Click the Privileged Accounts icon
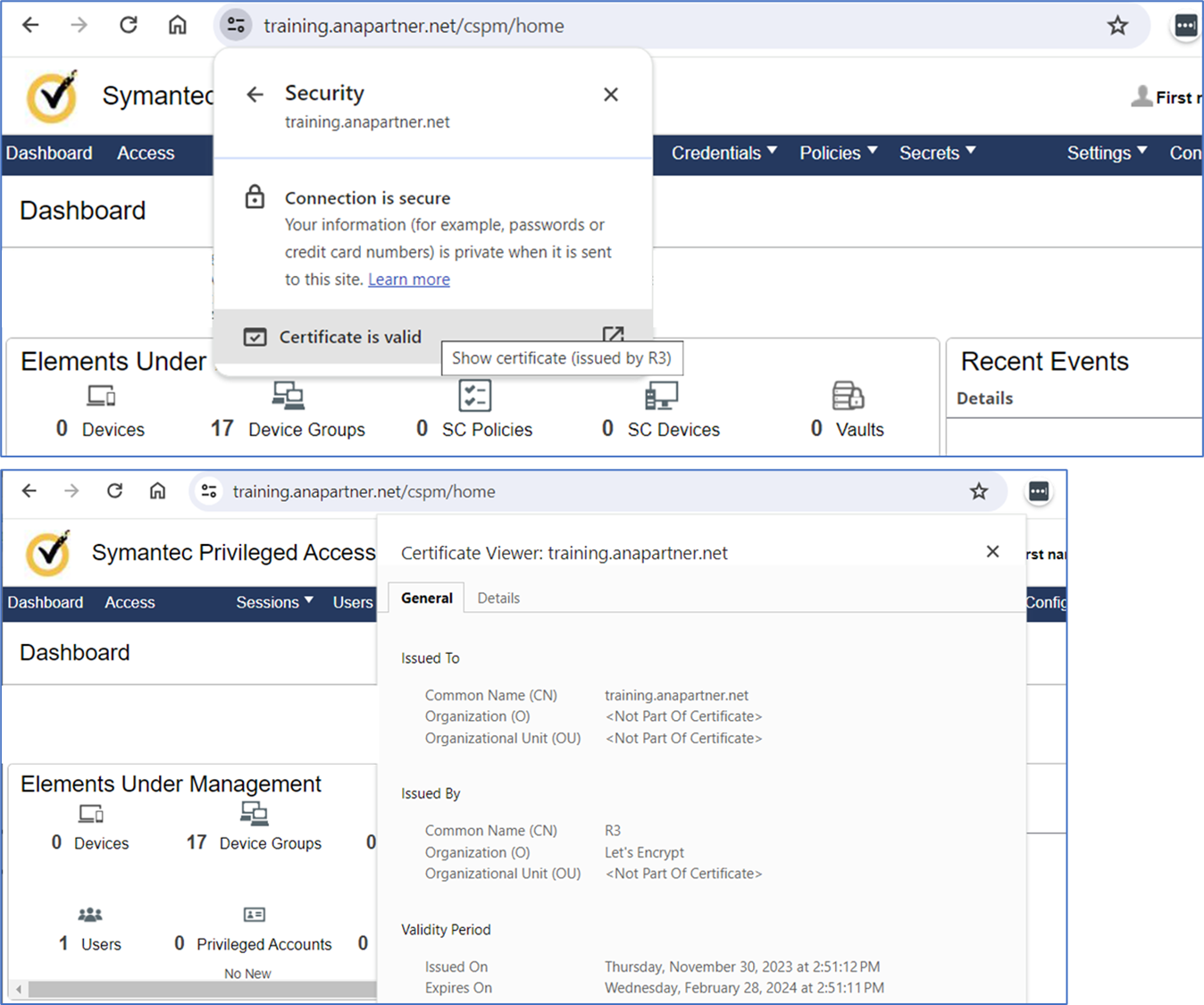Image resolution: width=1204 pixels, height=1005 pixels. pyautogui.click(x=255, y=914)
